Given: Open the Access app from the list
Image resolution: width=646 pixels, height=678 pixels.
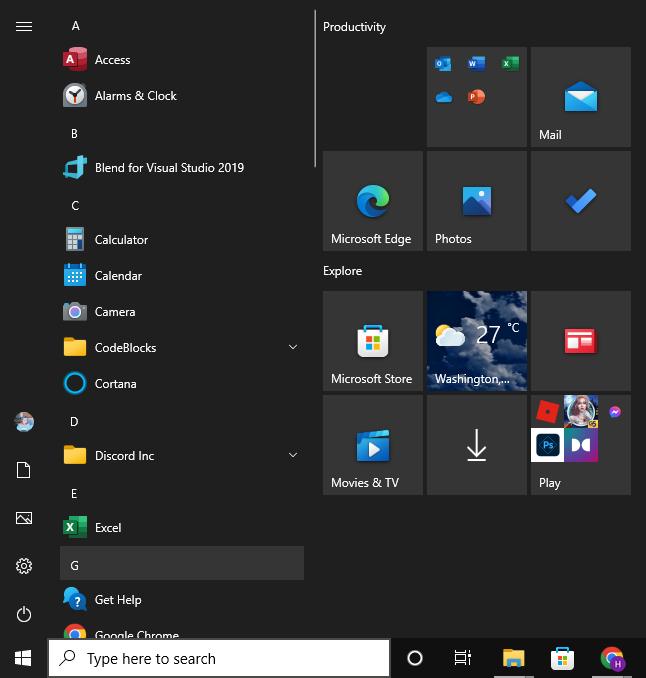Looking at the screenshot, I should pyautogui.click(x=182, y=59).
